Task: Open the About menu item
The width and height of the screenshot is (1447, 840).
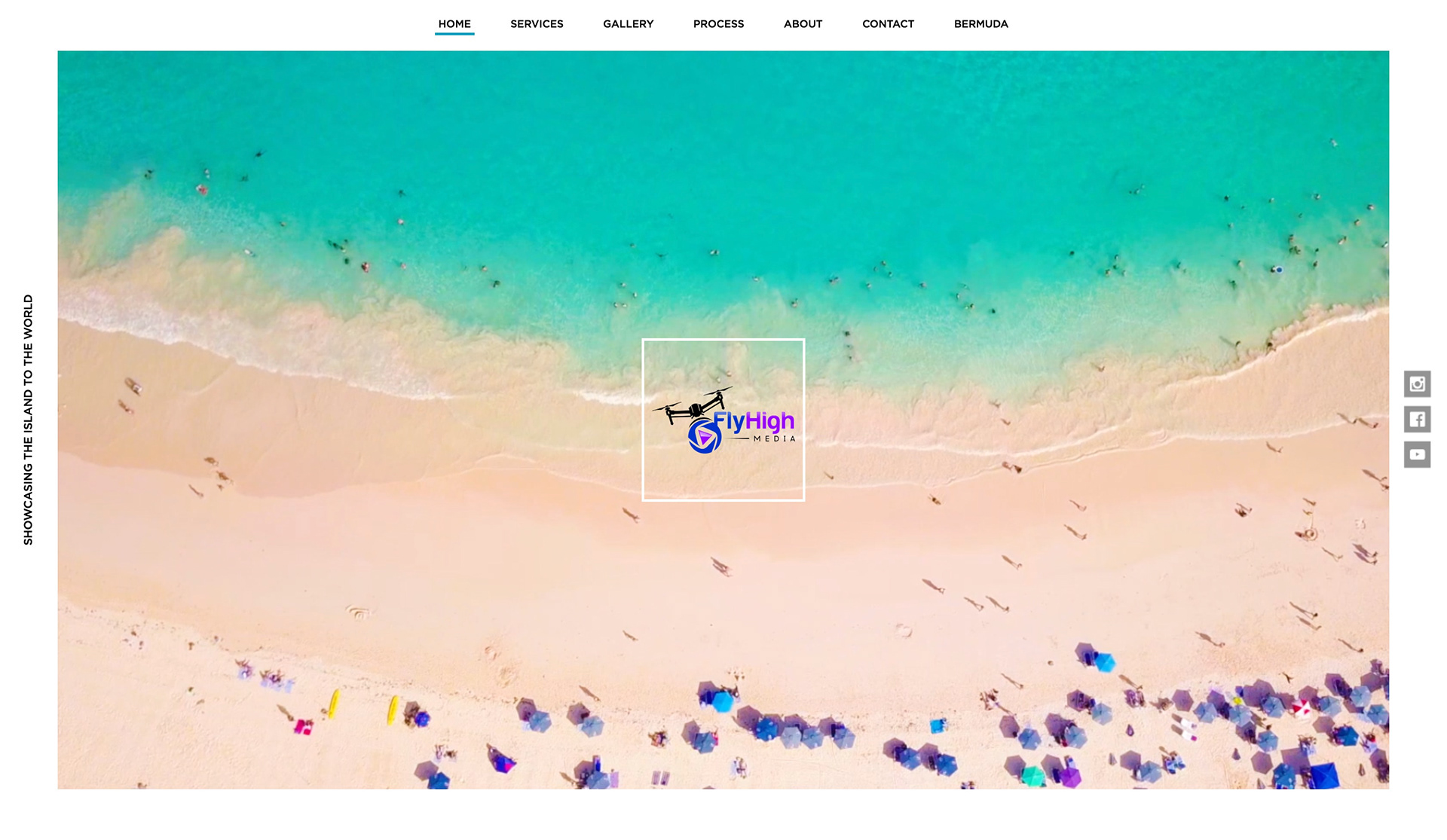Action: click(x=803, y=24)
